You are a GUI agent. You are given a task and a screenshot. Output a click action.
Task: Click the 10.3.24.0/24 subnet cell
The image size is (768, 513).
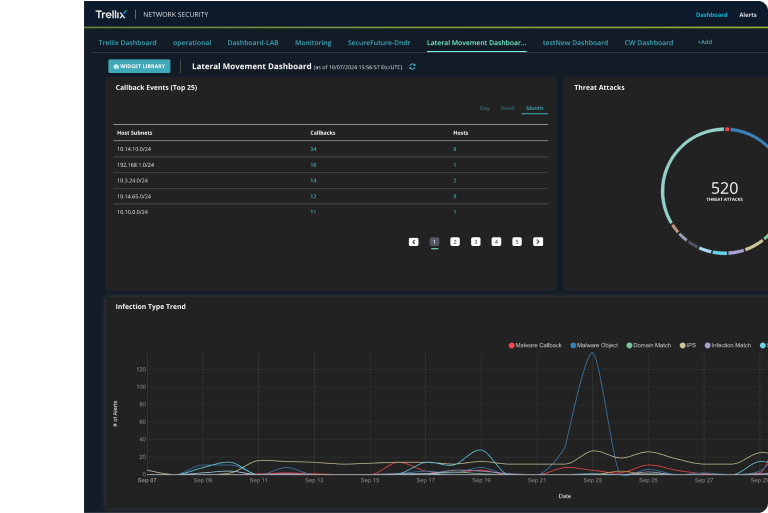tap(132, 181)
